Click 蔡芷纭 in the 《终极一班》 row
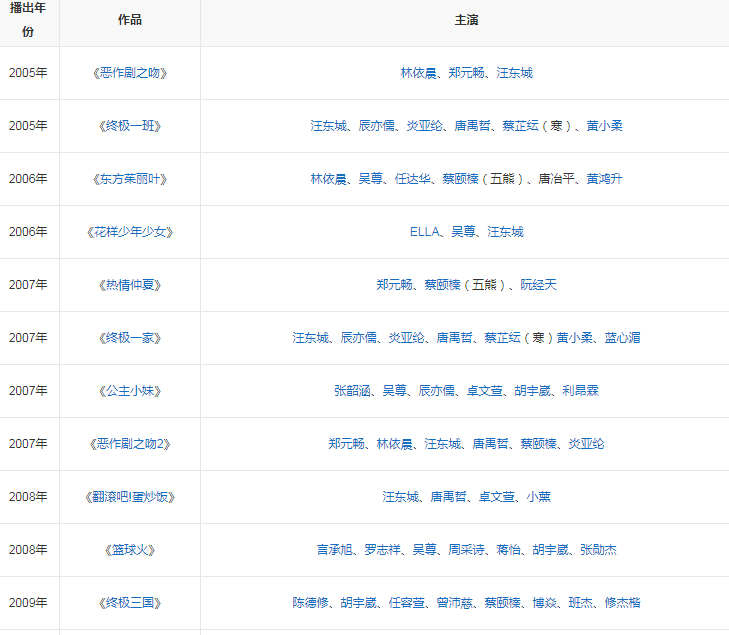The width and height of the screenshot is (729, 635). (520, 126)
